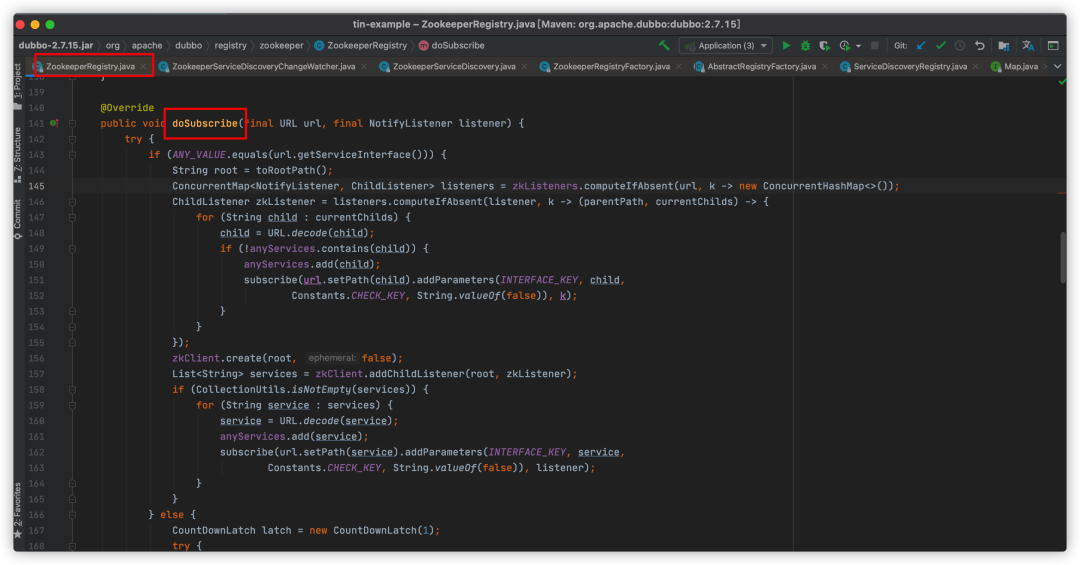Open Project Structure folder icon in toolbar
The width and height of the screenshot is (1080, 565).
1004,45
